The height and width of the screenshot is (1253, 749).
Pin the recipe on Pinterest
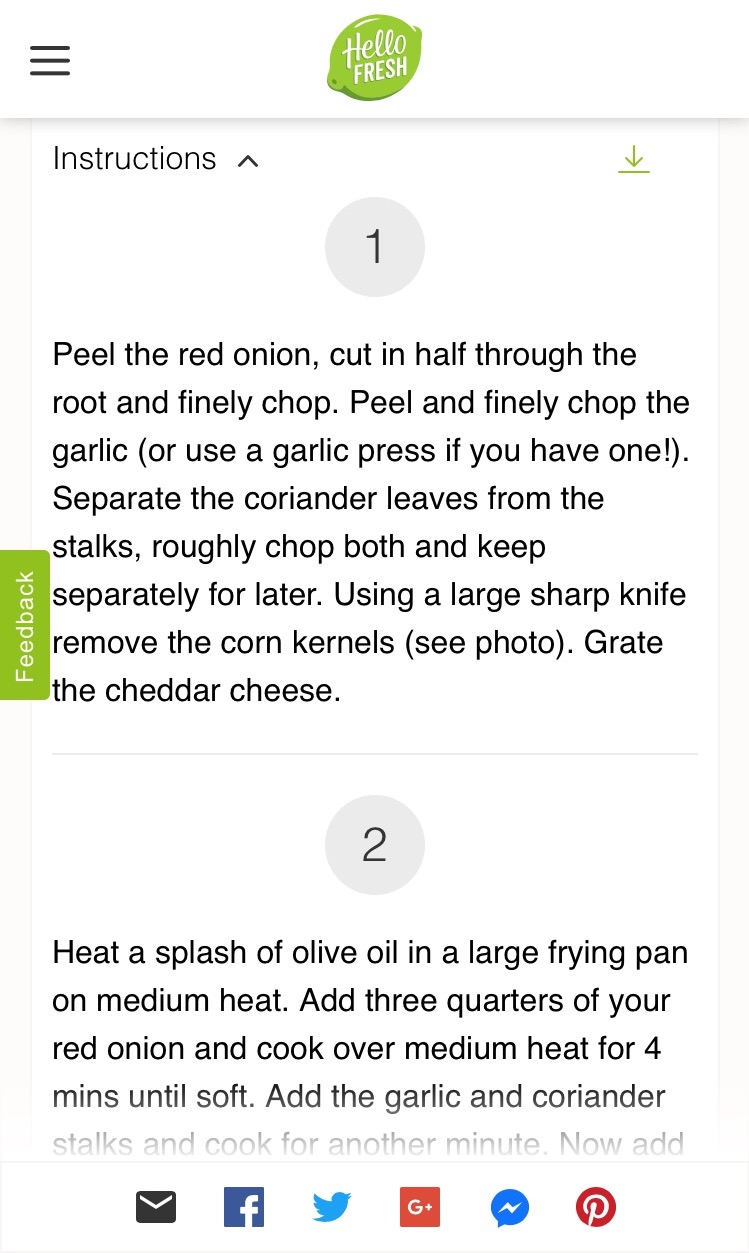[596, 1208]
